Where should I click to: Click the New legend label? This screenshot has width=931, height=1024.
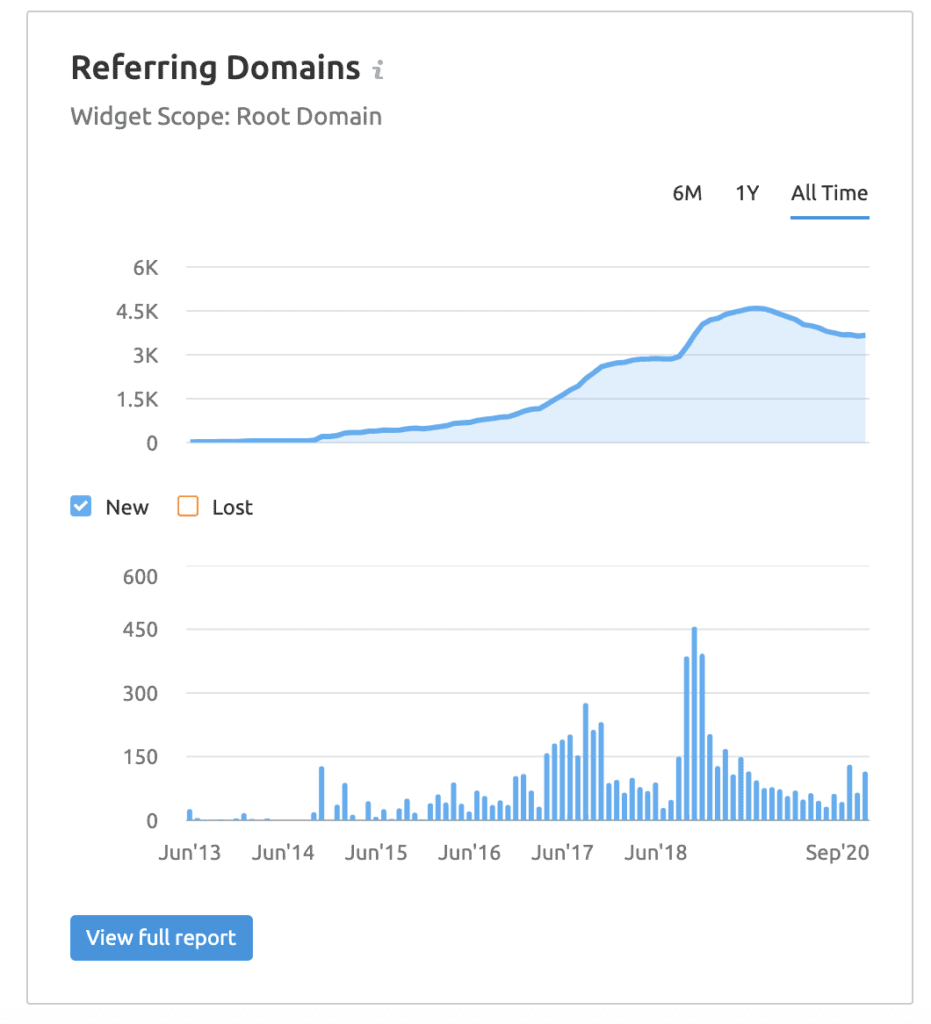[127, 507]
